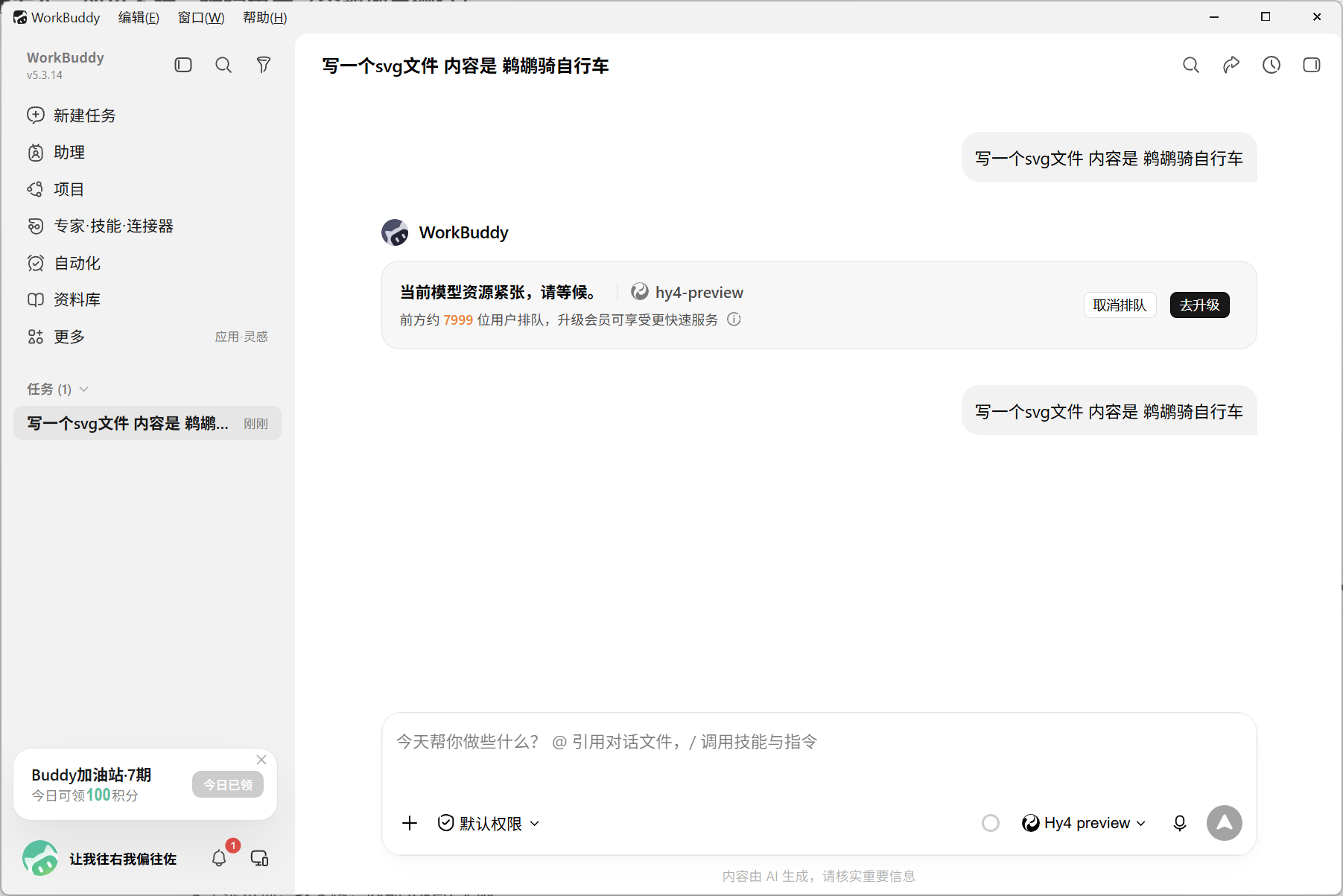Click the device connection icon beside bell
The height and width of the screenshot is (896, 1343).
259,859
